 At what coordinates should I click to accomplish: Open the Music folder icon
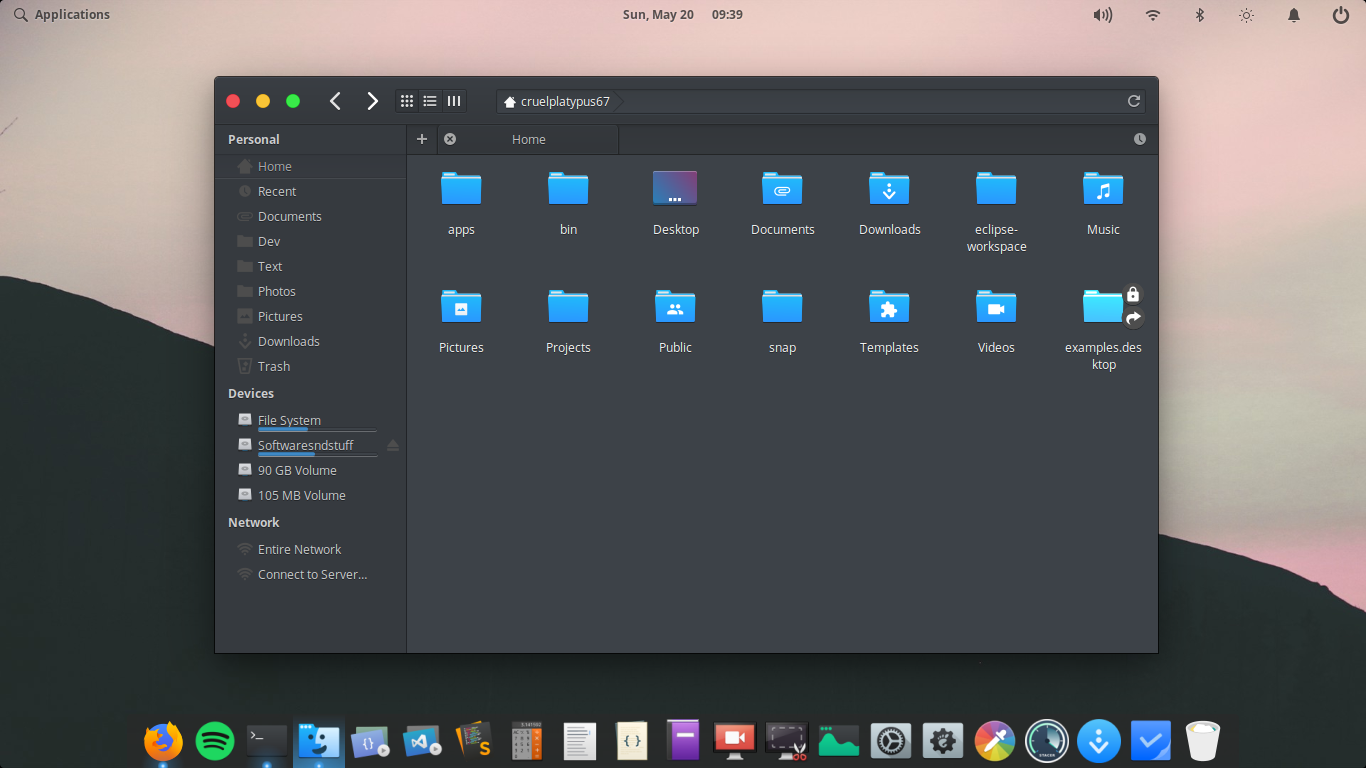[x=1103, y=188]
